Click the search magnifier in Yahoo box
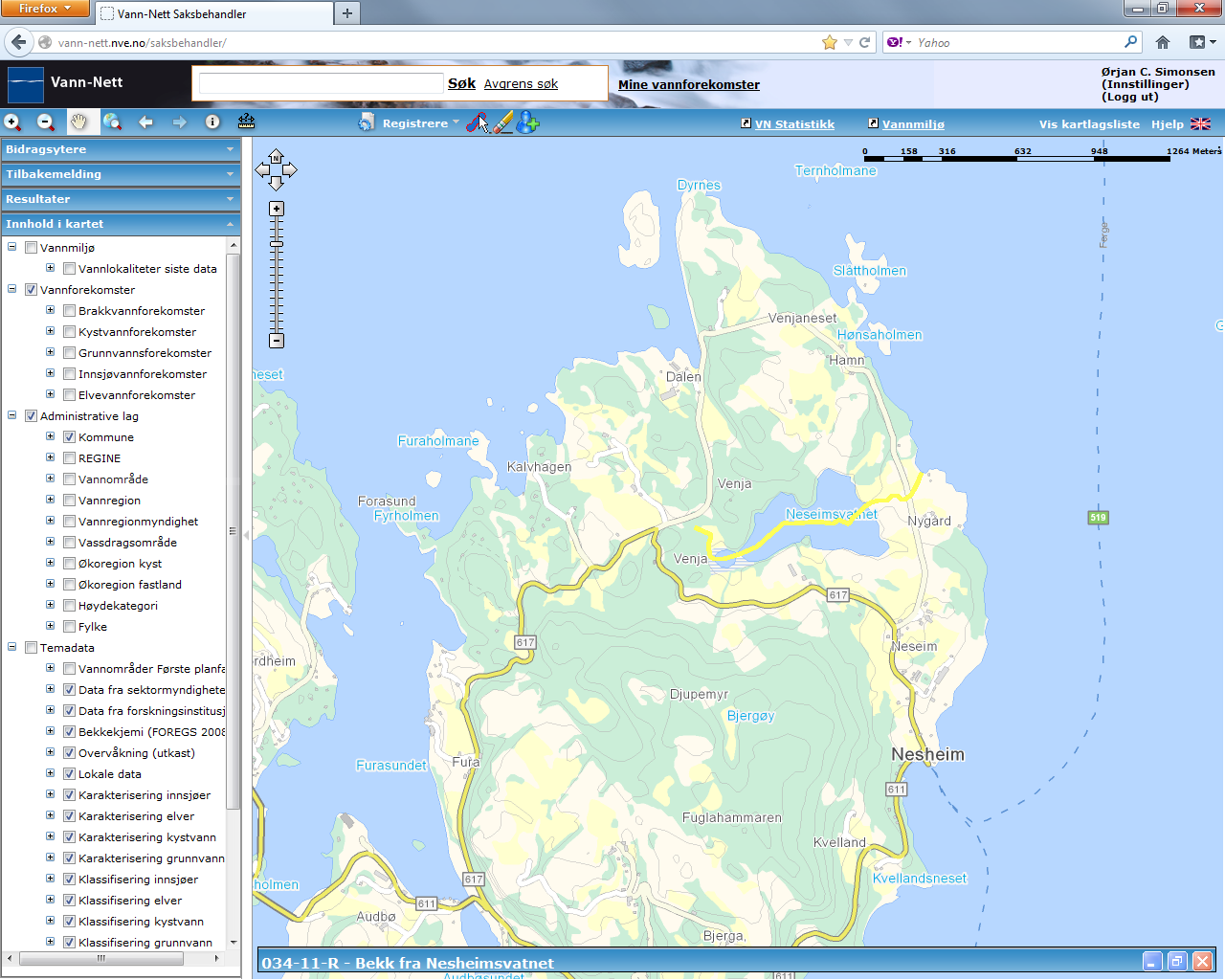Screen dimensions: 1225x980 pos(1131,42)
